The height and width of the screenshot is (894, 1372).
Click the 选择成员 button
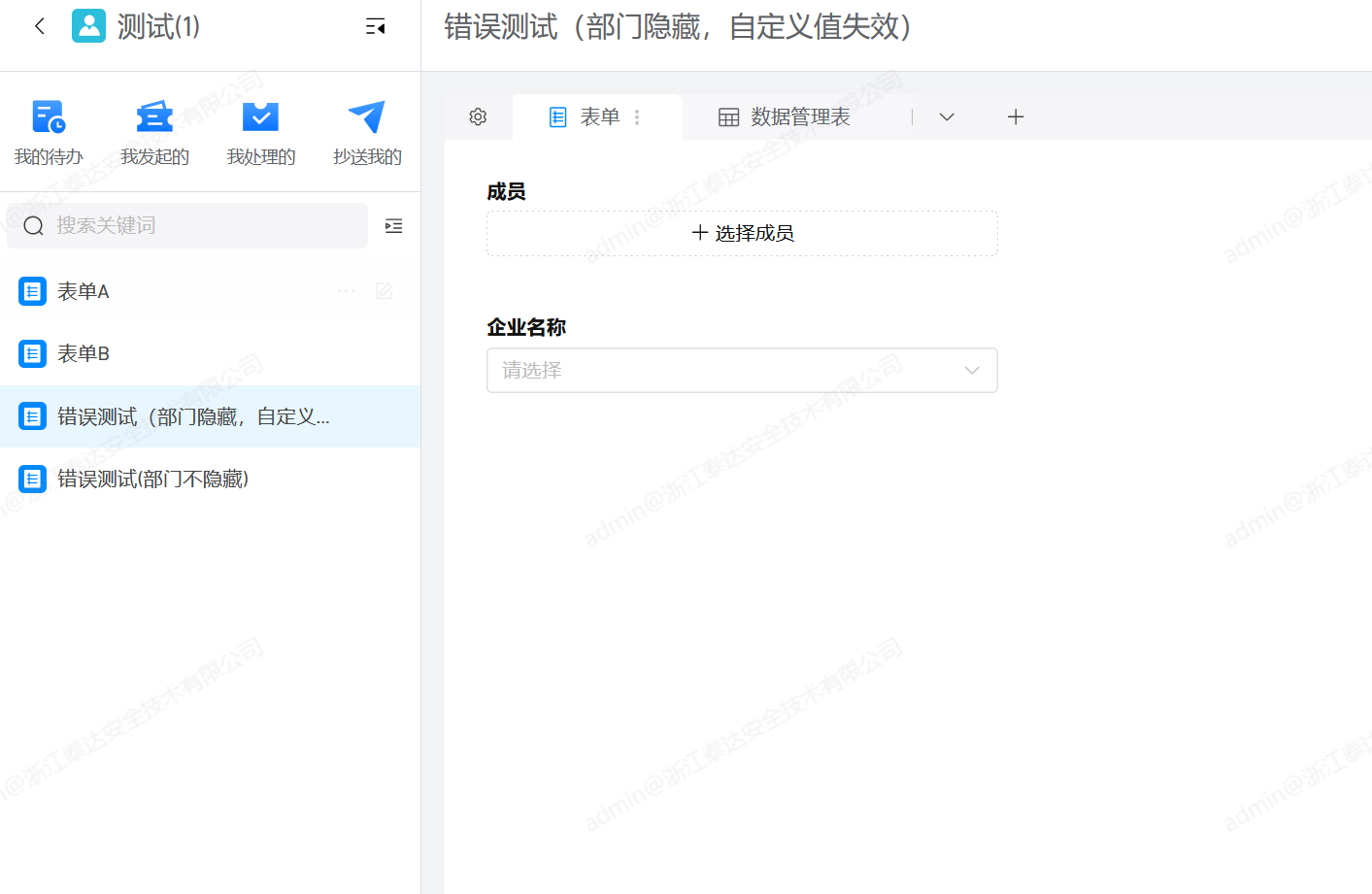(742, 233)
